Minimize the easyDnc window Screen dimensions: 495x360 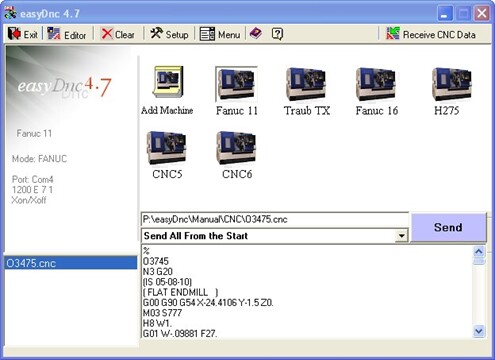click(x=445, y=14)
